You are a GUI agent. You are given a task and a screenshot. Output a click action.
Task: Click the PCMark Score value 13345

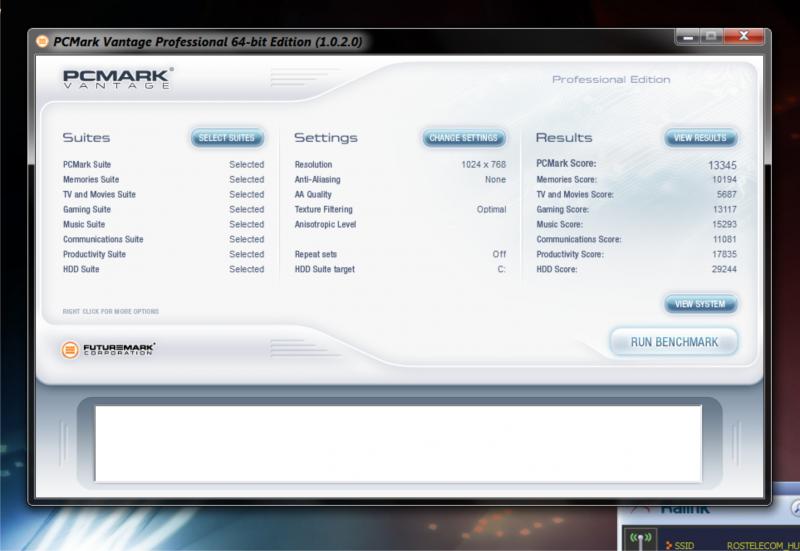tap(722, 165)
